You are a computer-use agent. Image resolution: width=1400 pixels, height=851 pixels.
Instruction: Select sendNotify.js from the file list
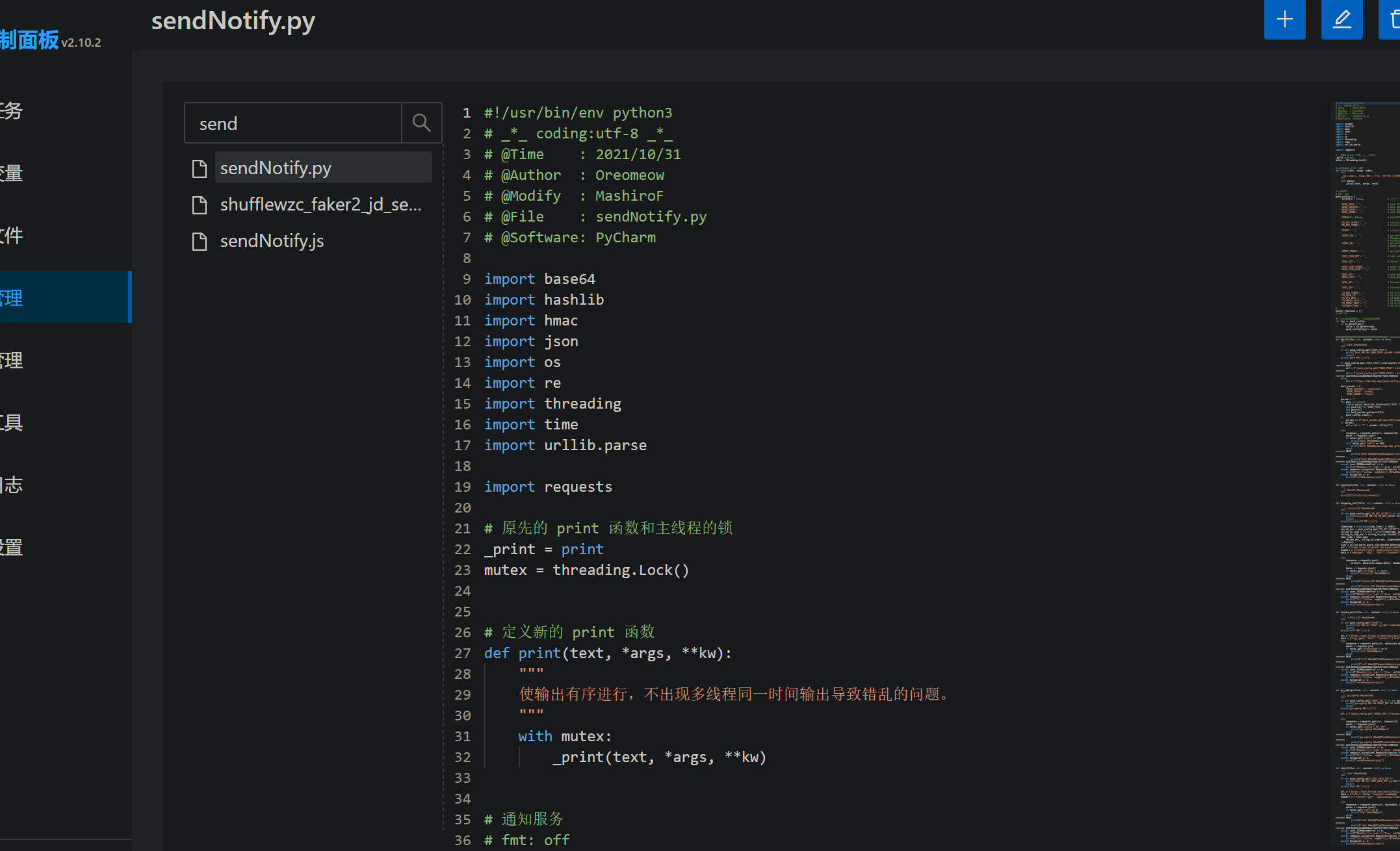tap(272, 240)
